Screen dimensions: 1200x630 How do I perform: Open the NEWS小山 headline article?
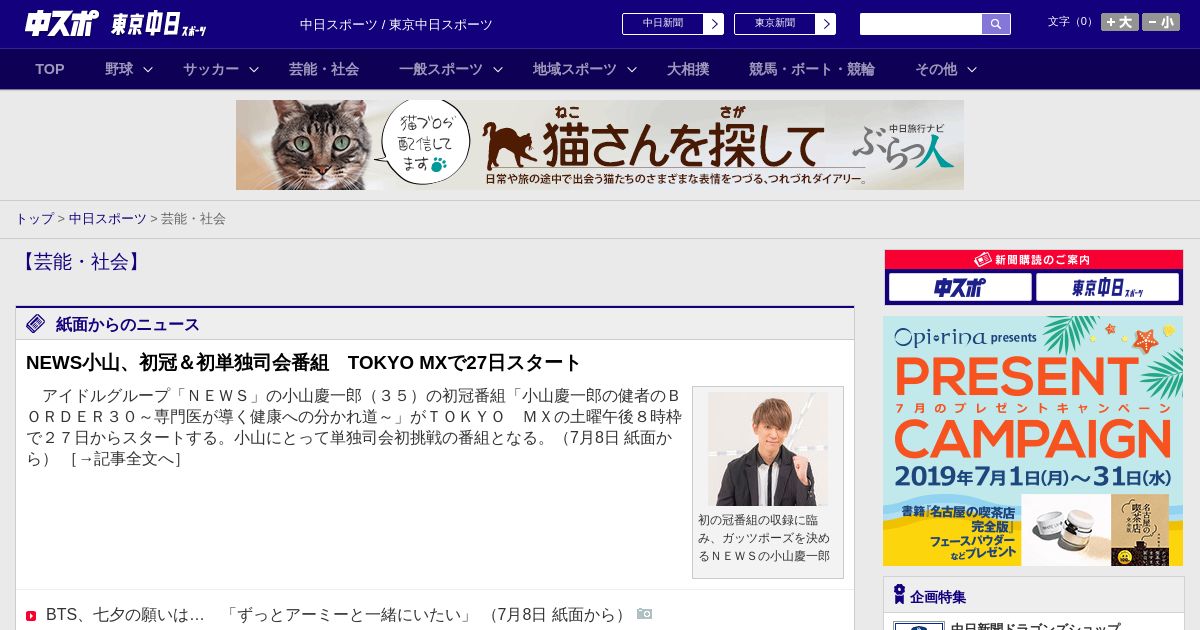point(304,362)
